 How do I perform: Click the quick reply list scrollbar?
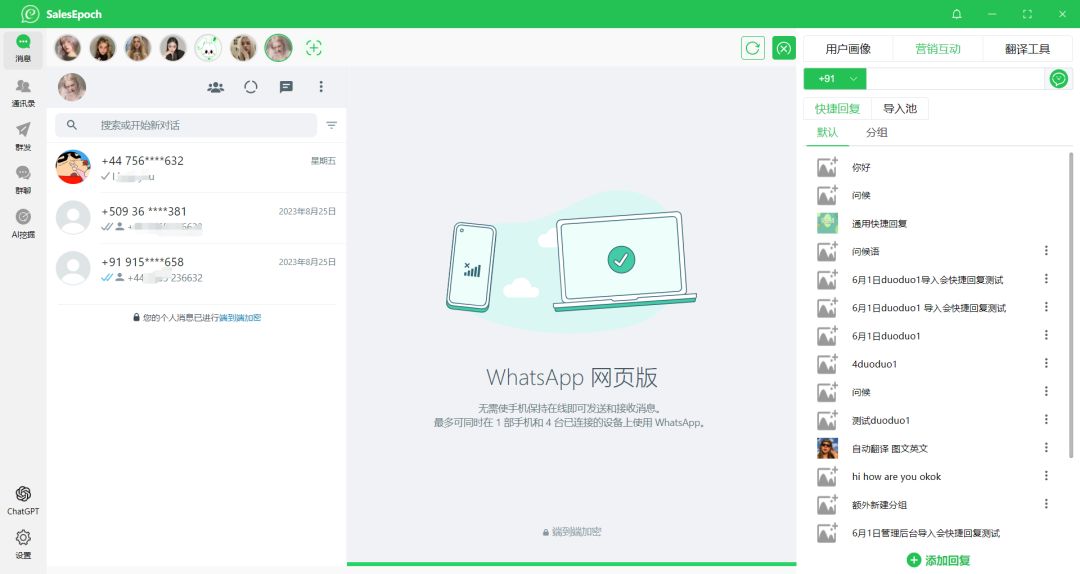click(1071, 303)
